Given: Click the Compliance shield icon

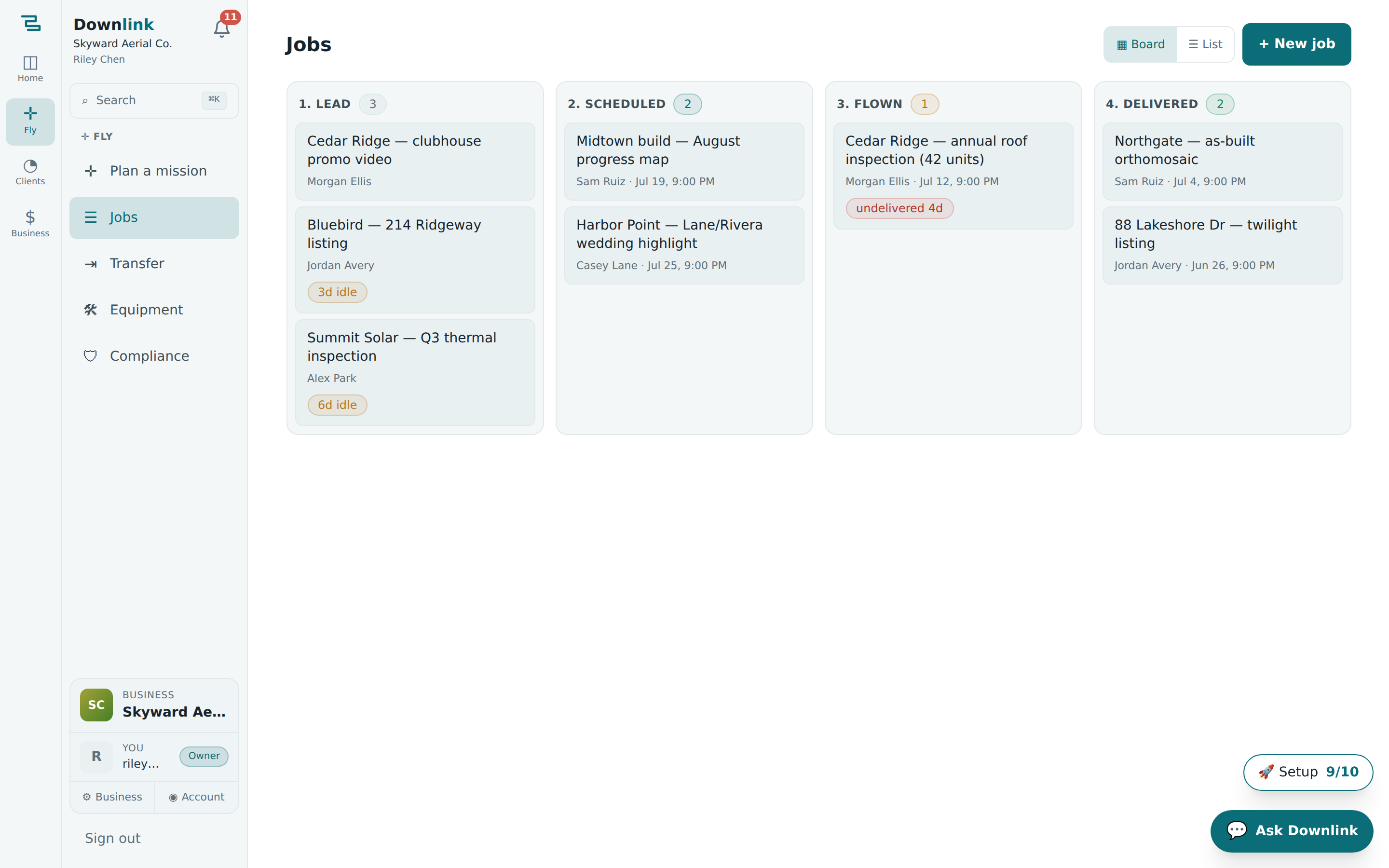Looking at the screenshot, I should coord(91,356).
